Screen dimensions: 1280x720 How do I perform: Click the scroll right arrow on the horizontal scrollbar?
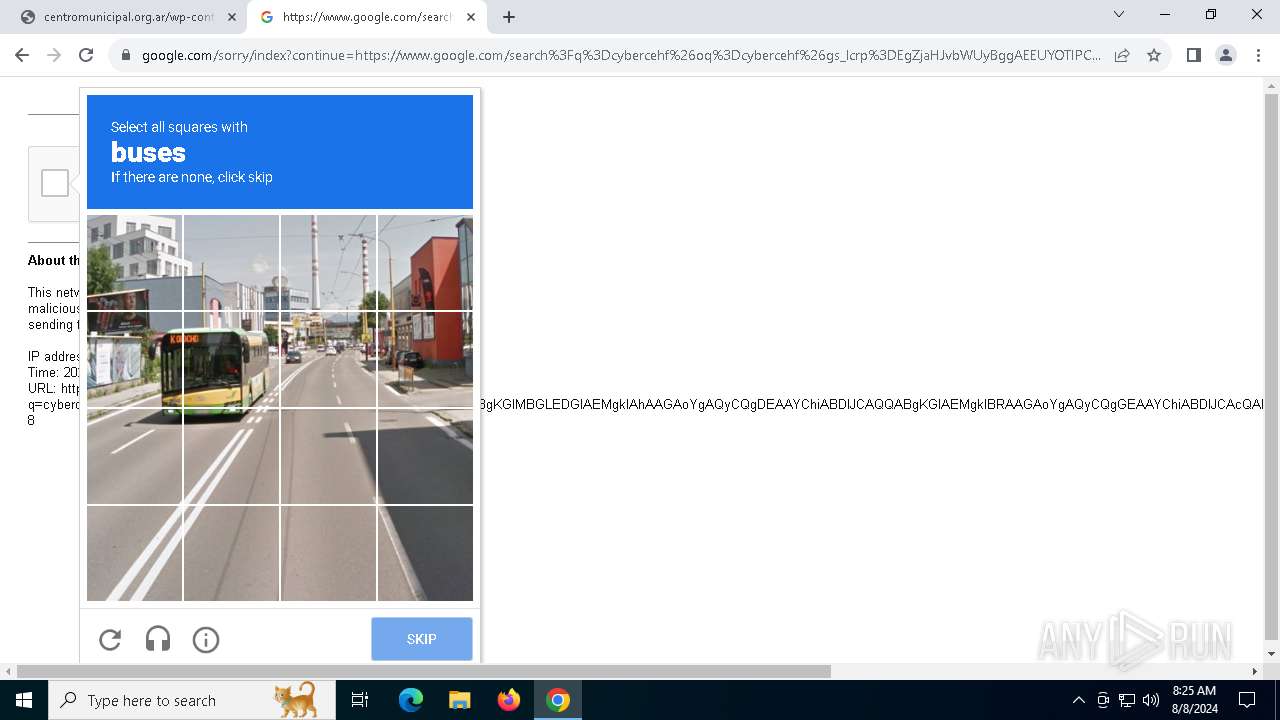click(x=1255, y=671)
